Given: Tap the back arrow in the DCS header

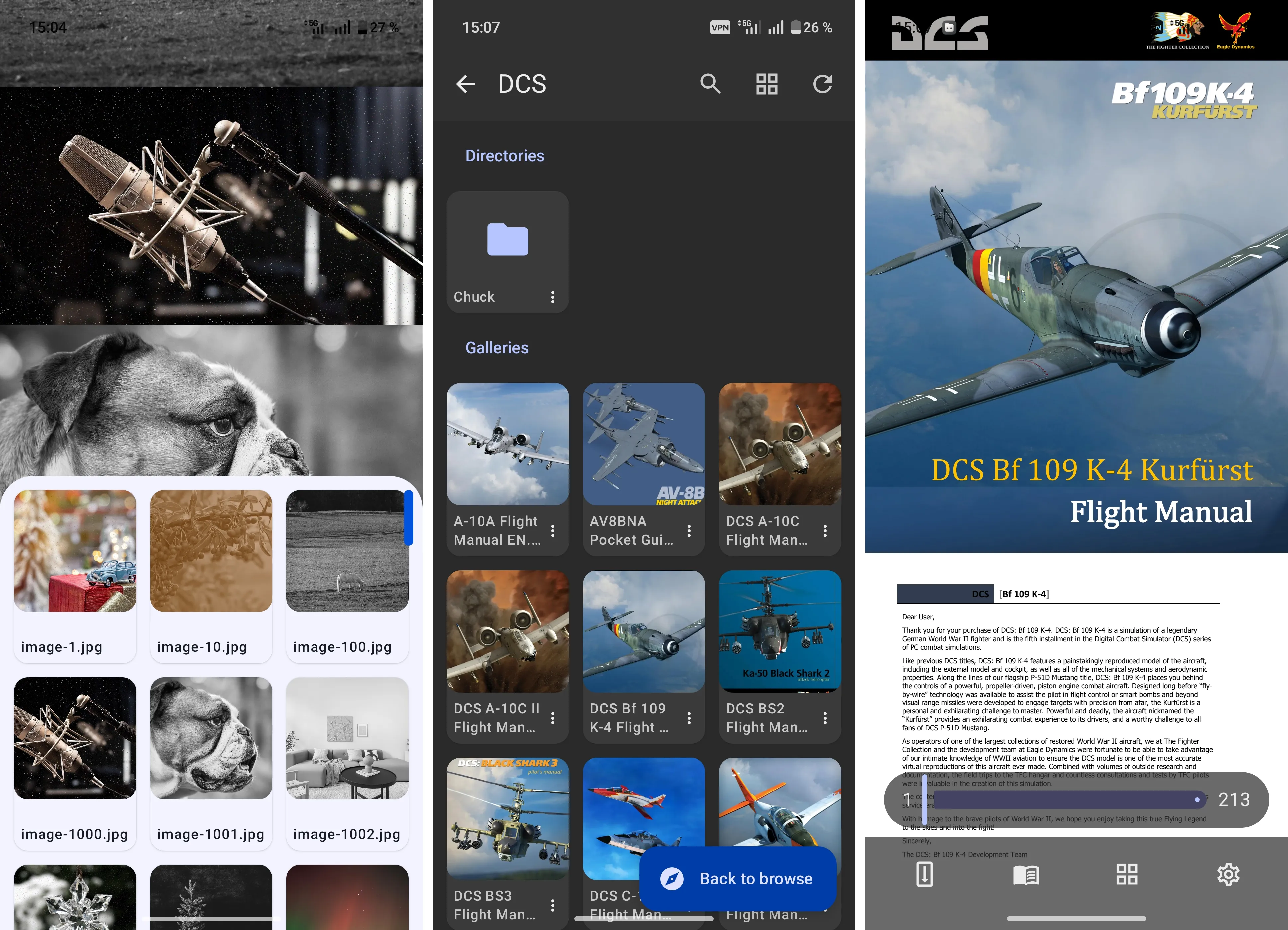Looking at the screenshot, I should 465,84.
